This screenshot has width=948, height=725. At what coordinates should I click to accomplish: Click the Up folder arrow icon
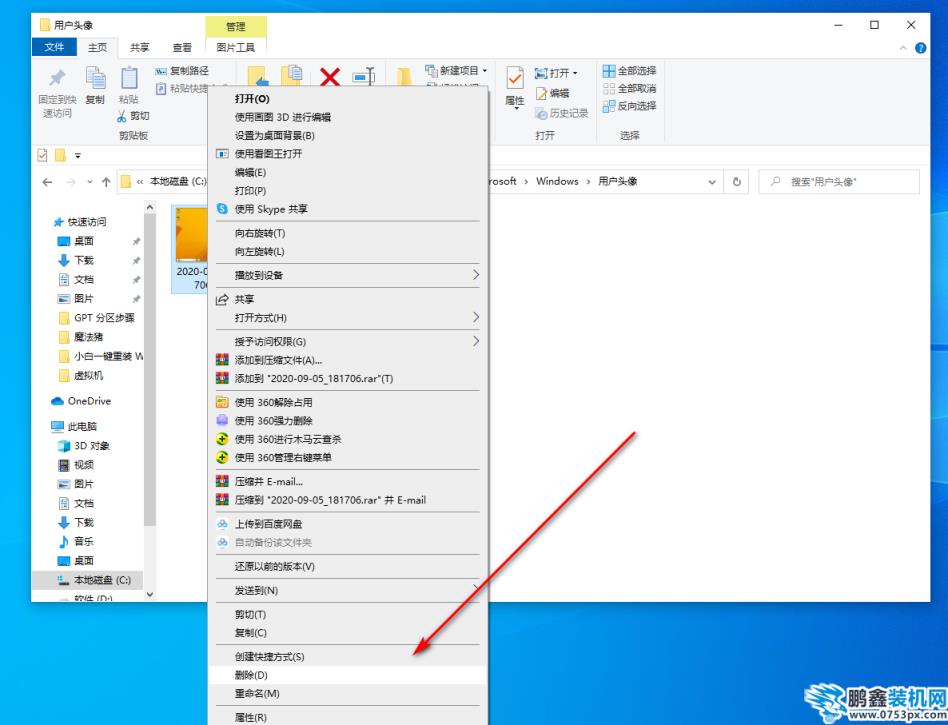pyautogui.click(x=106, y=182)
